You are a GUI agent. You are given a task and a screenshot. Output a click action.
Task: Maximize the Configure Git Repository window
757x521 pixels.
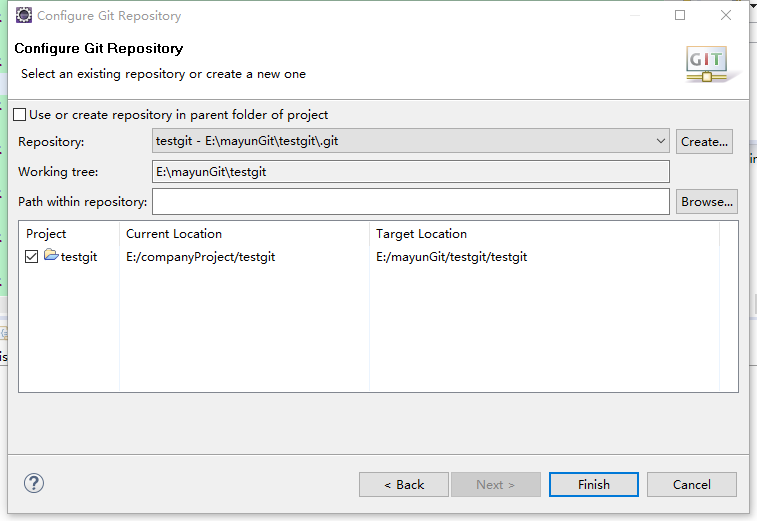pyautogui.click(x=680, y=15)
